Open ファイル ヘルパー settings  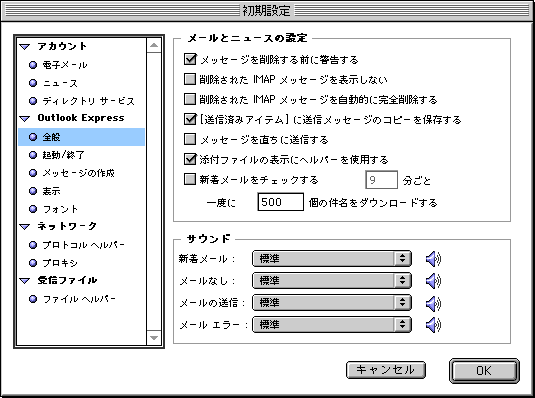[79, 299]
